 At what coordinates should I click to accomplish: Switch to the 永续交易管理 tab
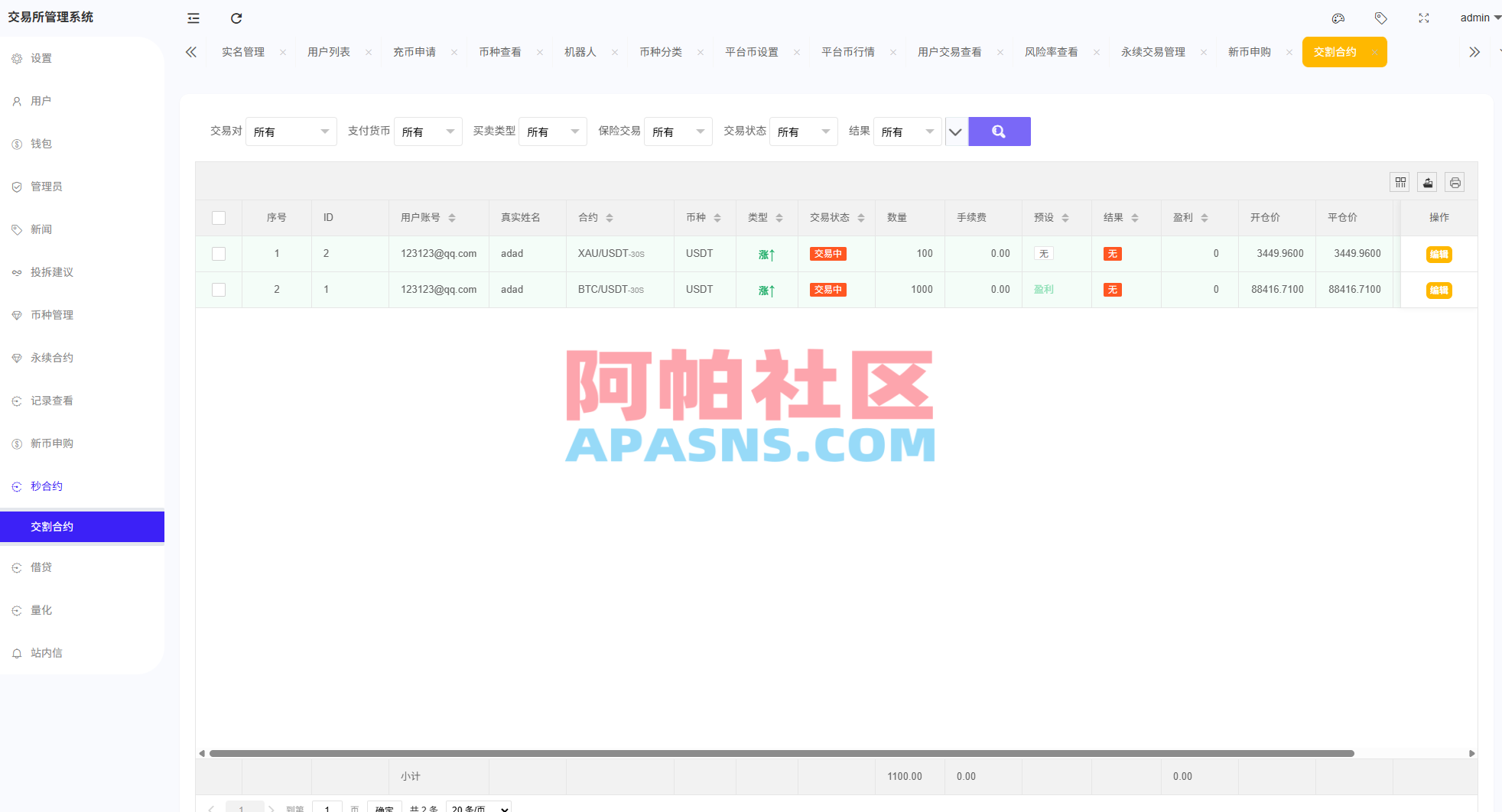(x=1153, y=51)
